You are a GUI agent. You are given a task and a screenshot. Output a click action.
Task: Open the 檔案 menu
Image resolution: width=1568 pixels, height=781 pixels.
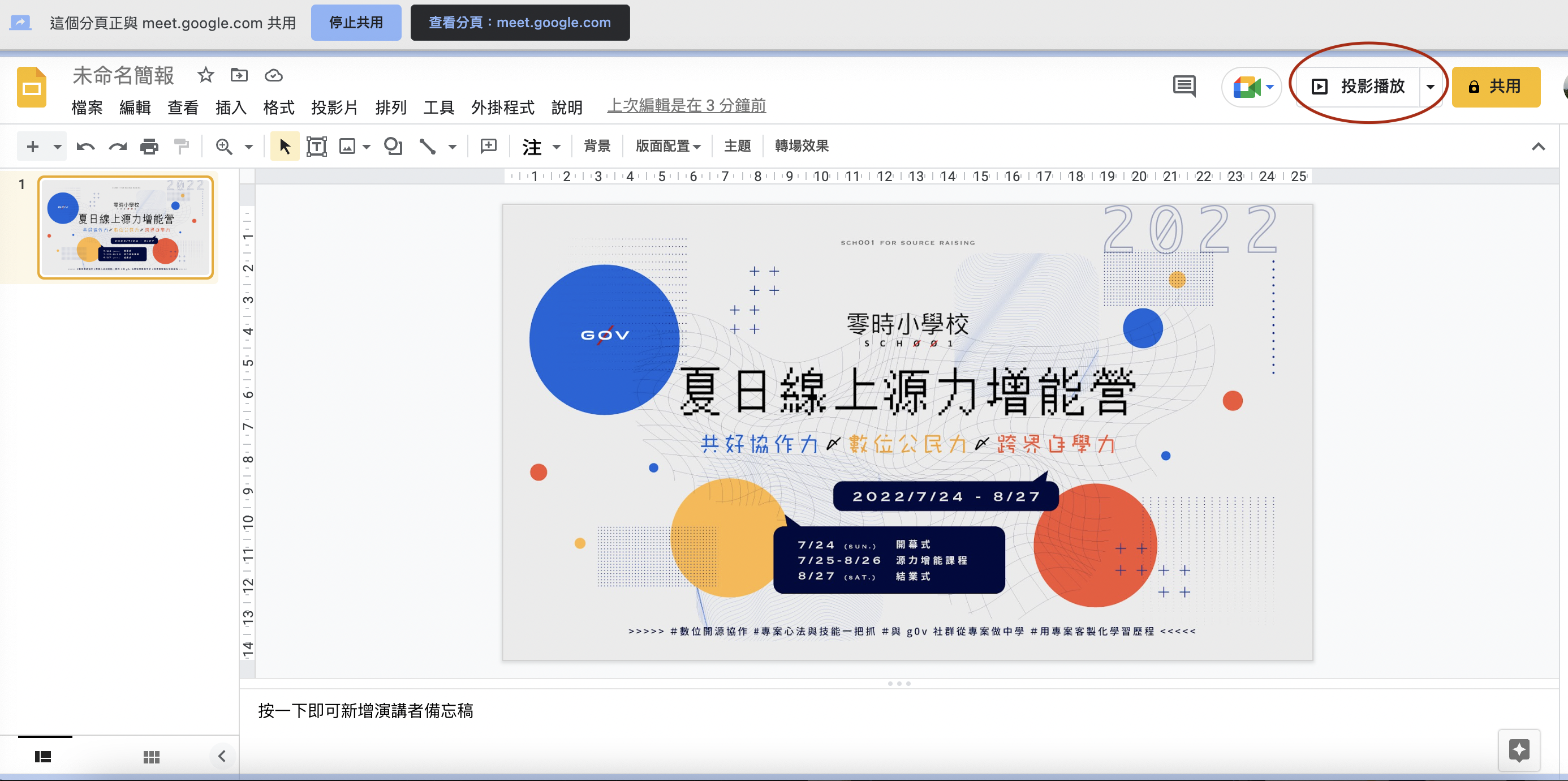click(87, 107)
